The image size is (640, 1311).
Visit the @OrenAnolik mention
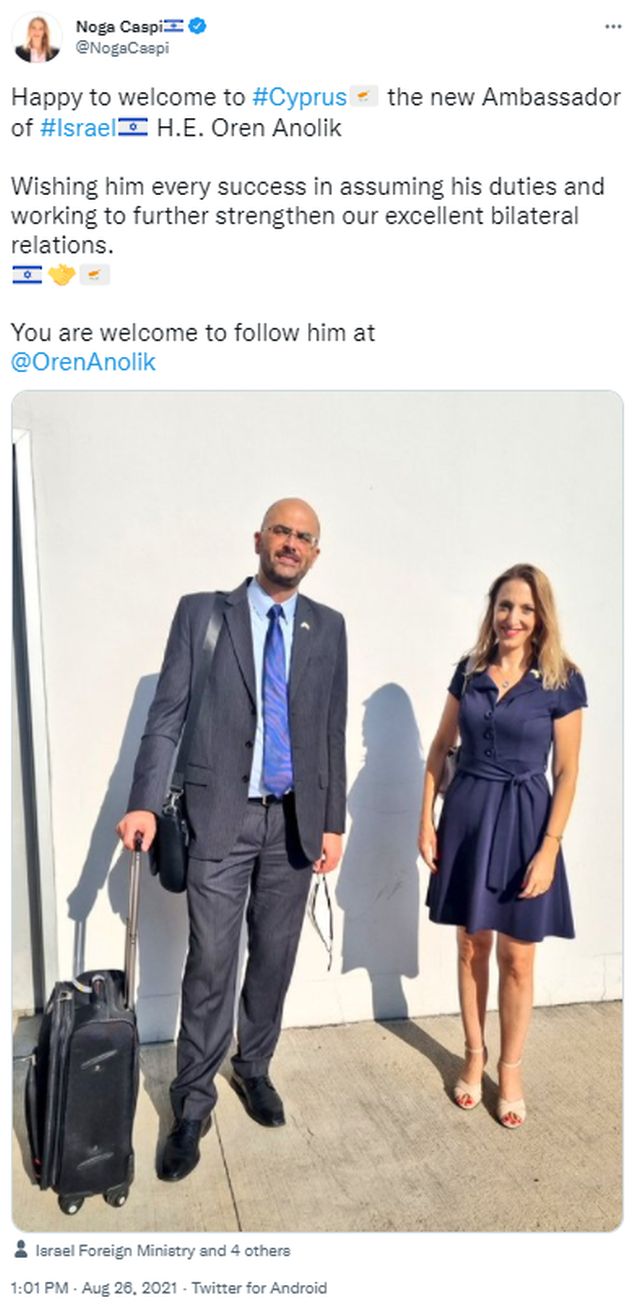coord(83,363)
